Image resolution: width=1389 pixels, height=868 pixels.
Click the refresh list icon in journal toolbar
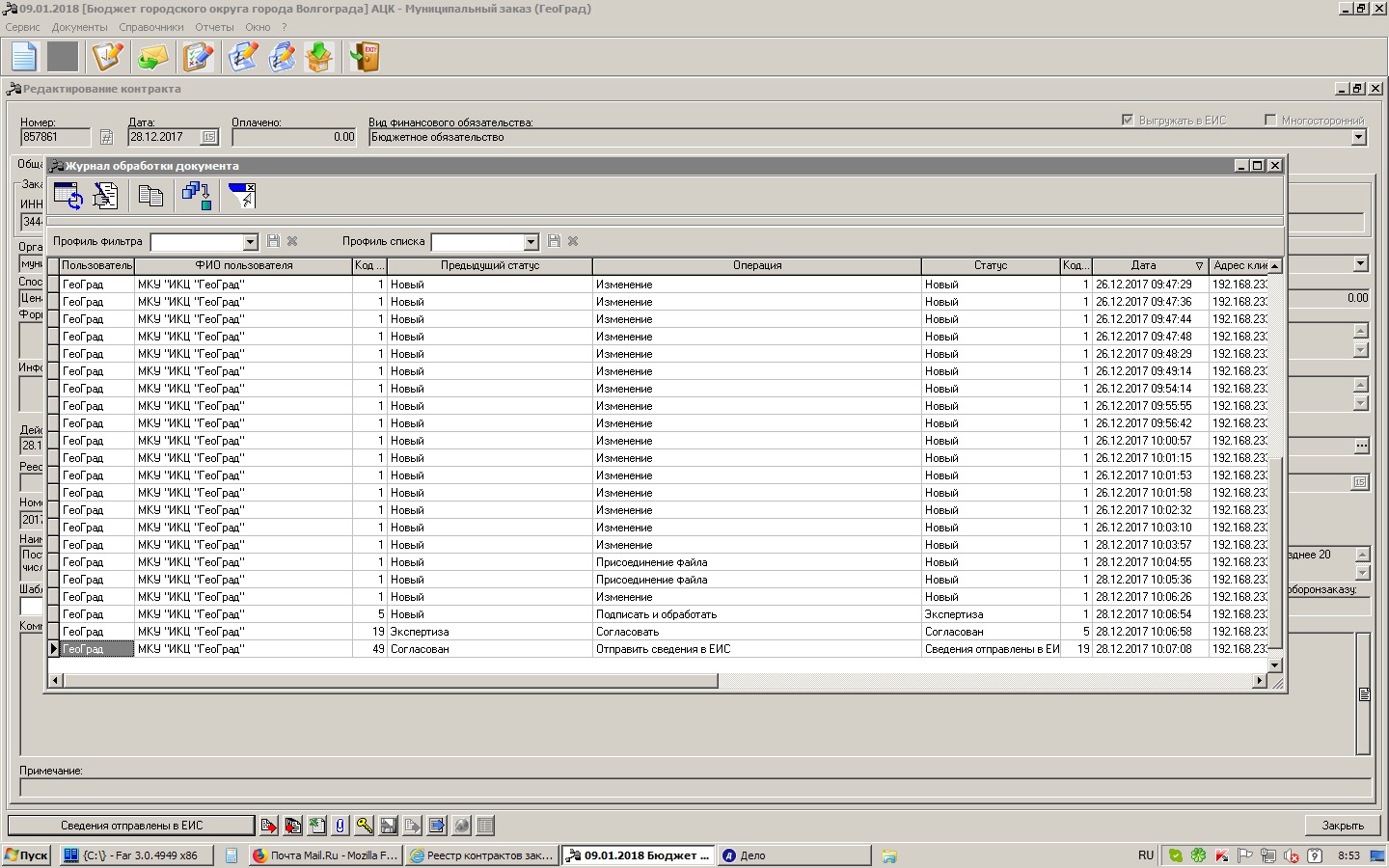tap(68, 196)
